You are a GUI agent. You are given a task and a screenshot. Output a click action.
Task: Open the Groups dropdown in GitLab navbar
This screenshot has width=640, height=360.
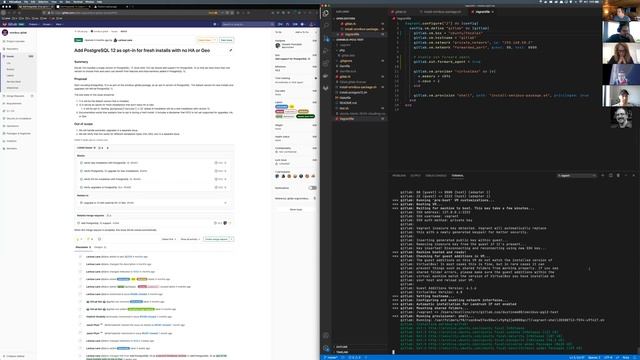click(47, 24)
